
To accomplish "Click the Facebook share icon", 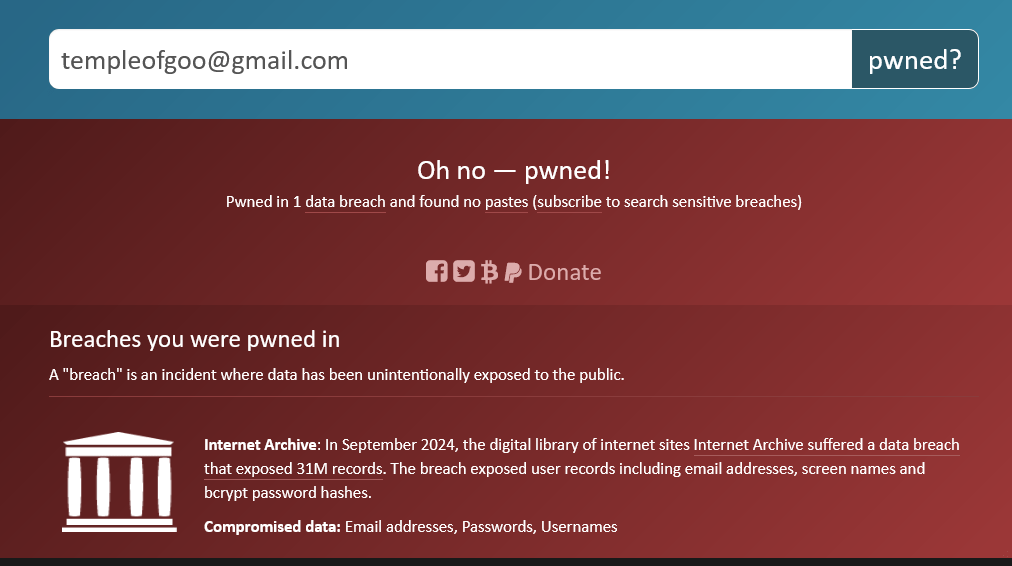I will (x=436, y=271).
